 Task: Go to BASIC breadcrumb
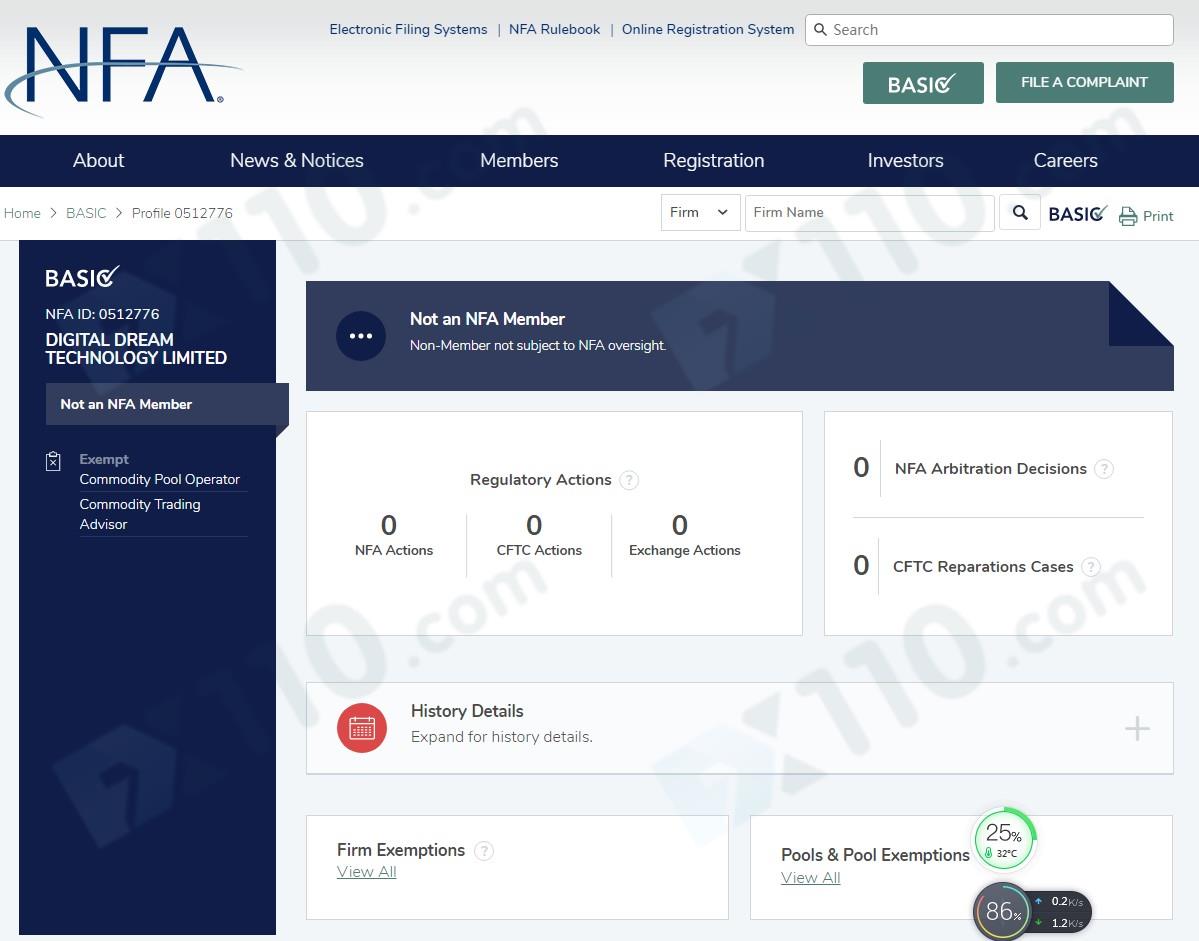[86, 213]
